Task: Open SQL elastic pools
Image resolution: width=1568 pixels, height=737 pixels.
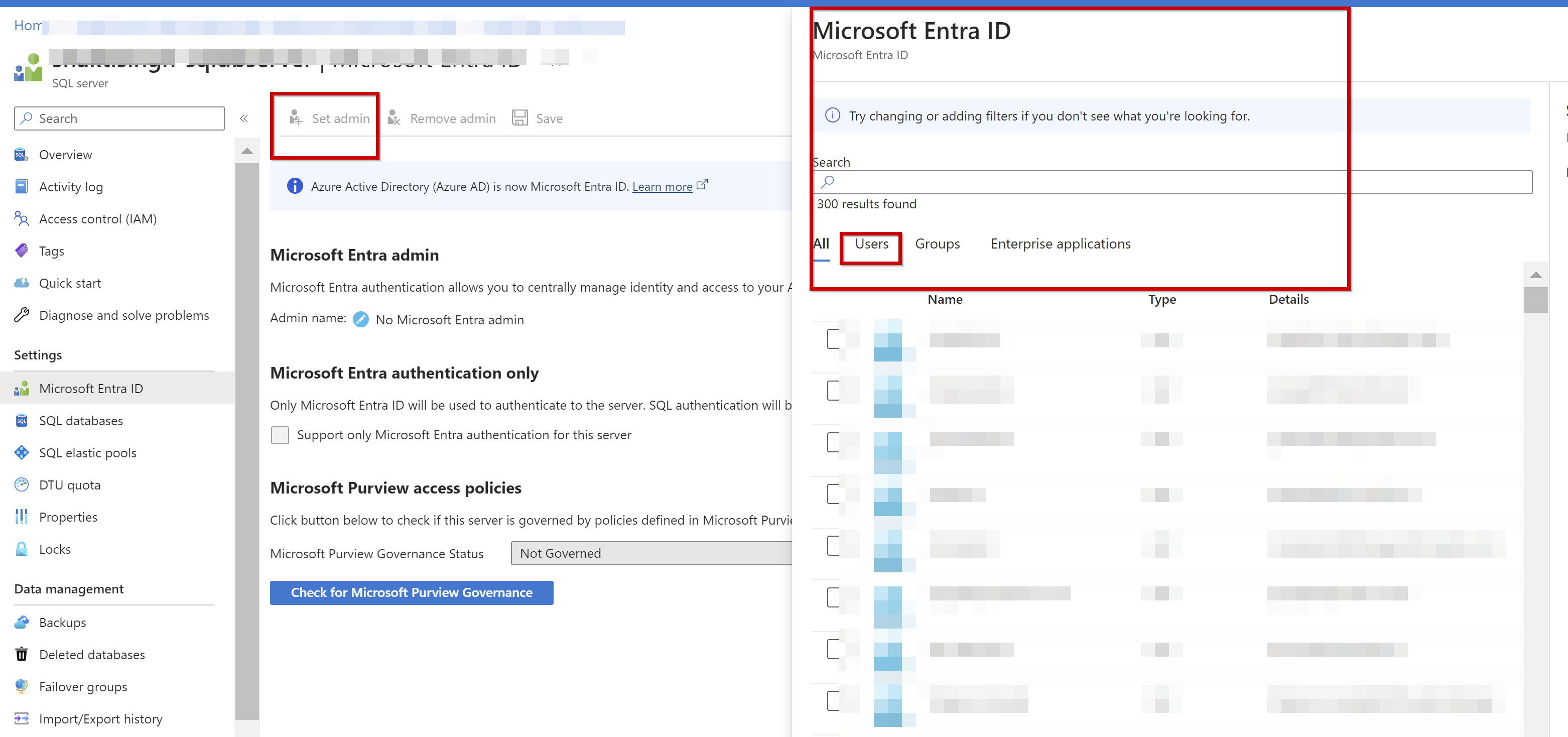Action: click(x=88, y=452)
